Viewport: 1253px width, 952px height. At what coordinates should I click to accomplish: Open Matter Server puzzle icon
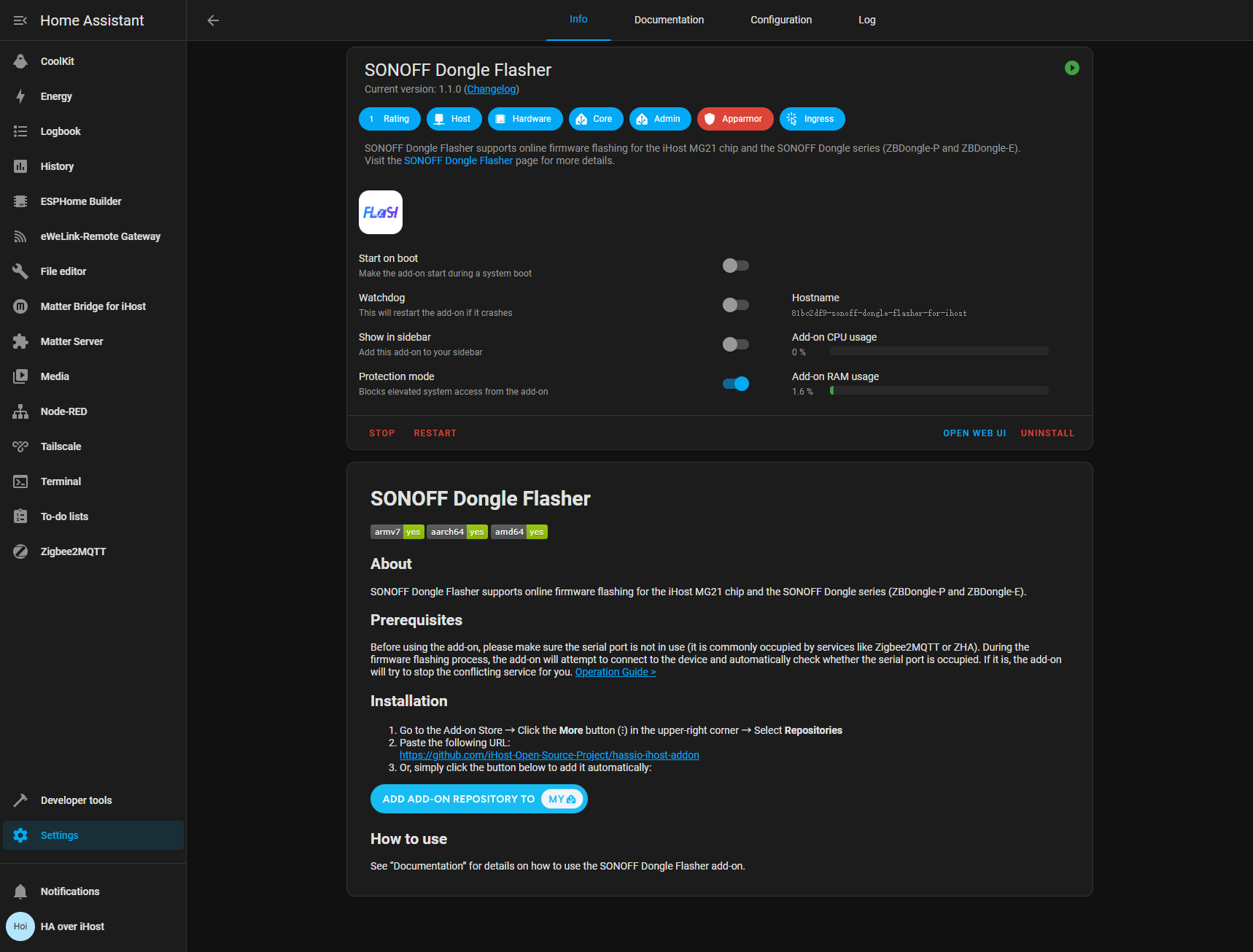(20, 341)
